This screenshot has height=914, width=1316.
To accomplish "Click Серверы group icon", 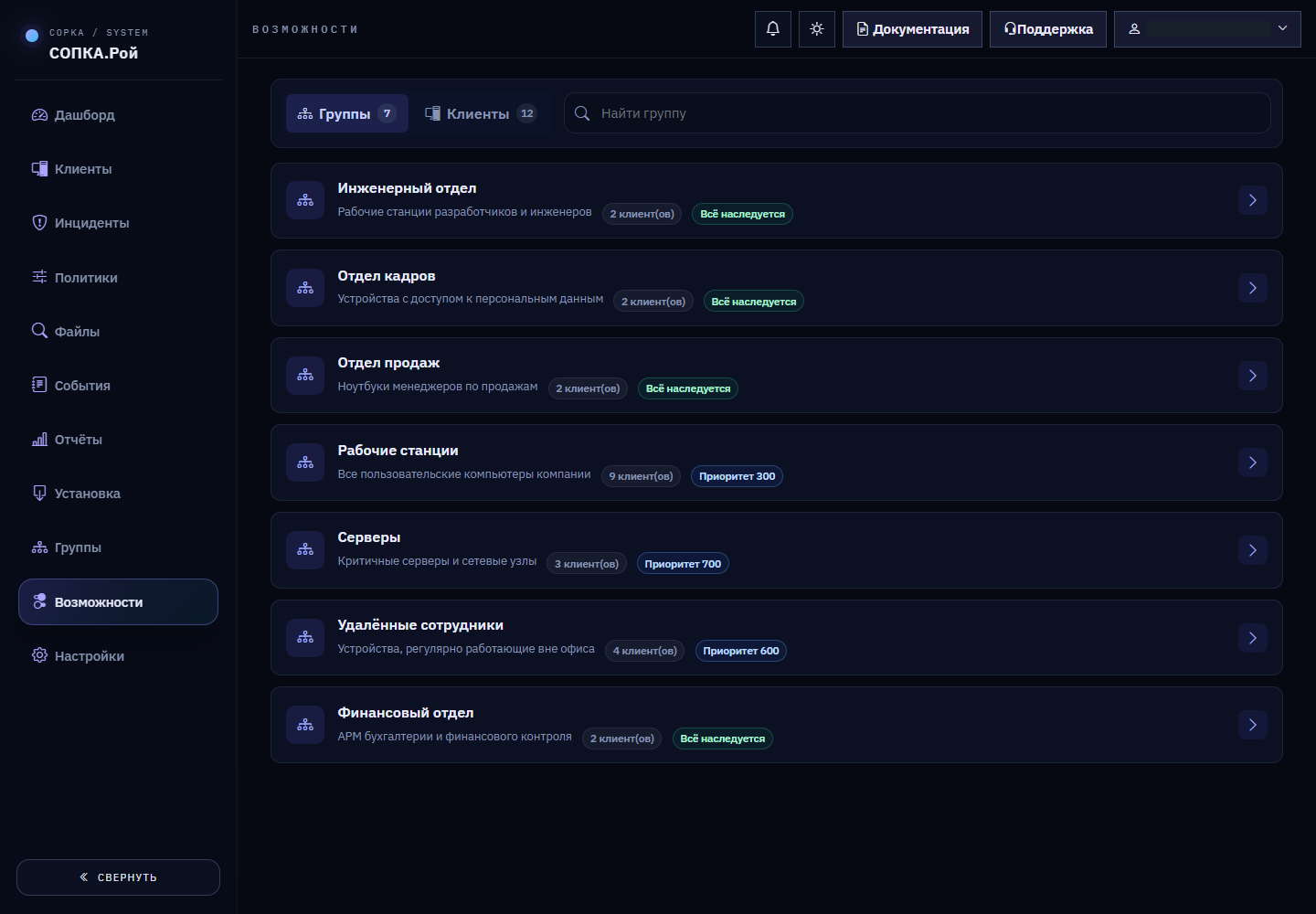I will click(305, 550).
